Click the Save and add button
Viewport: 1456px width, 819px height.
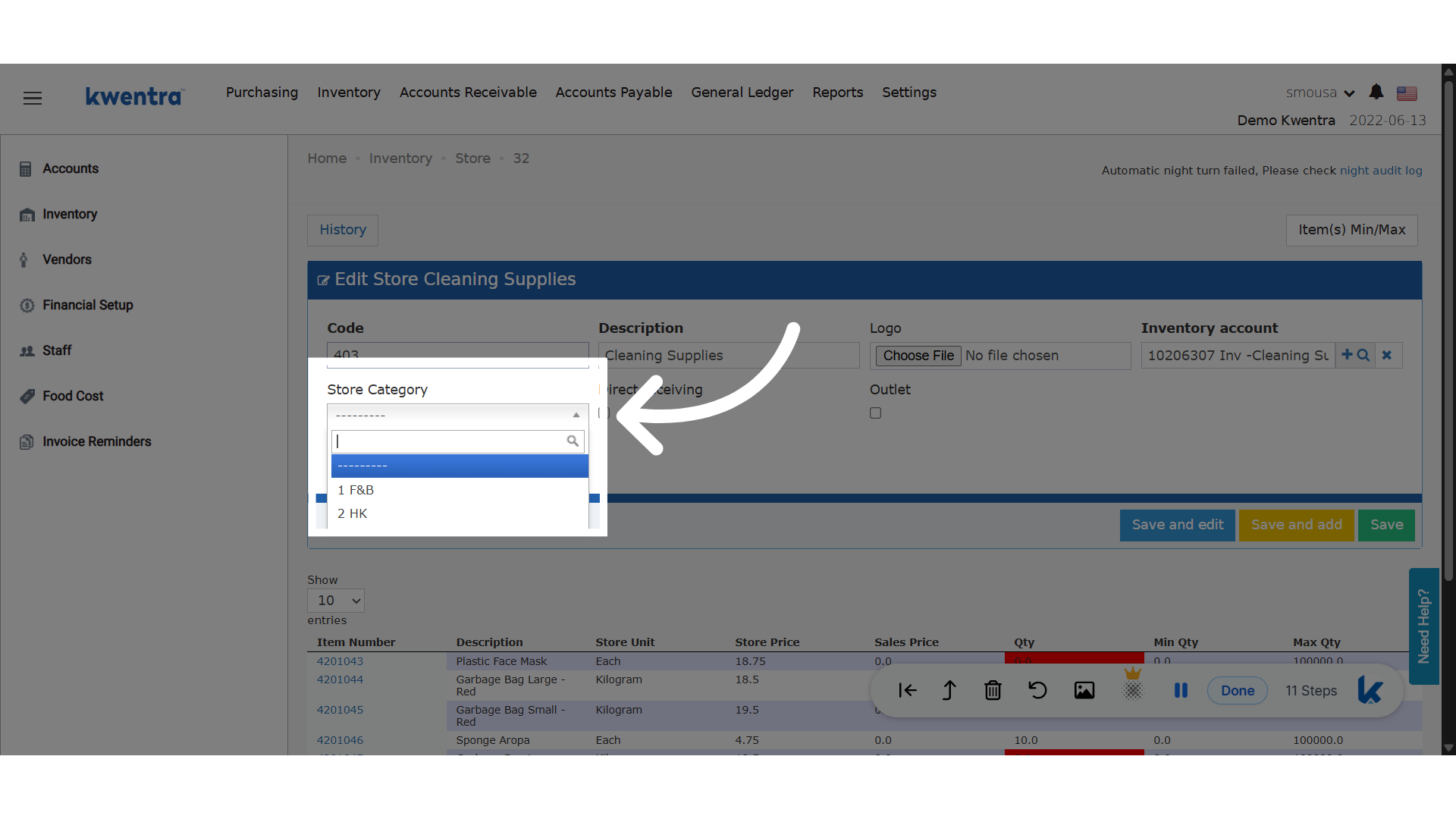pos(1296,525)
